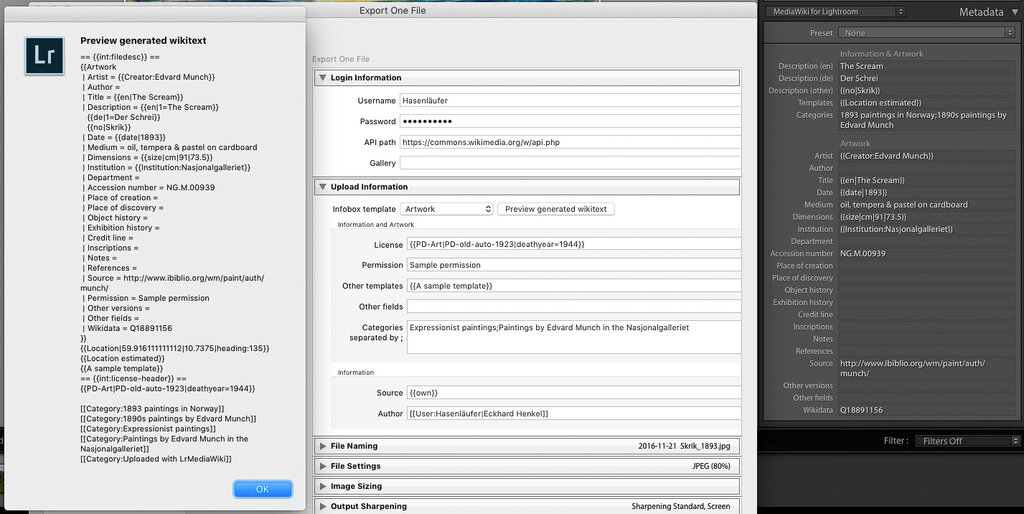
Task: Expand the Output Sharpening section
Action: 323,506
